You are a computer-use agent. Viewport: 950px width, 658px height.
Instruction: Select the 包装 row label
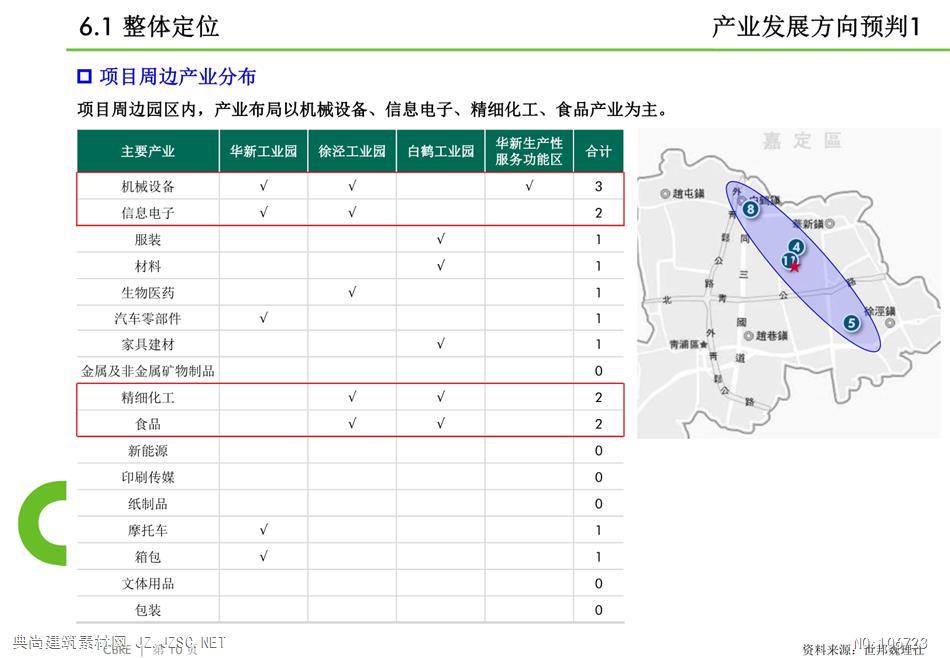148,610
